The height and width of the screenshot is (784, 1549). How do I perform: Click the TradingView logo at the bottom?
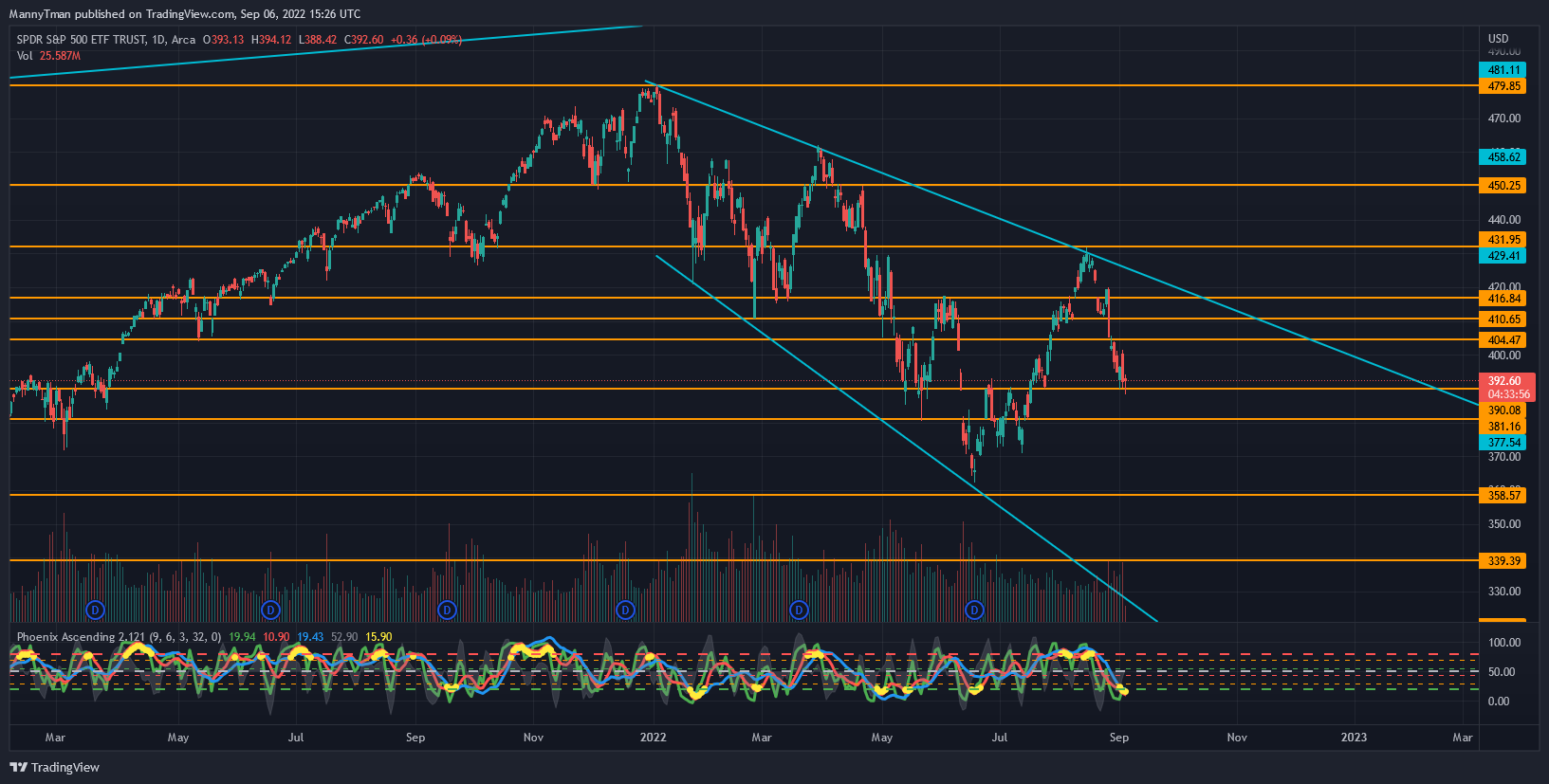[x=55, y=767]
